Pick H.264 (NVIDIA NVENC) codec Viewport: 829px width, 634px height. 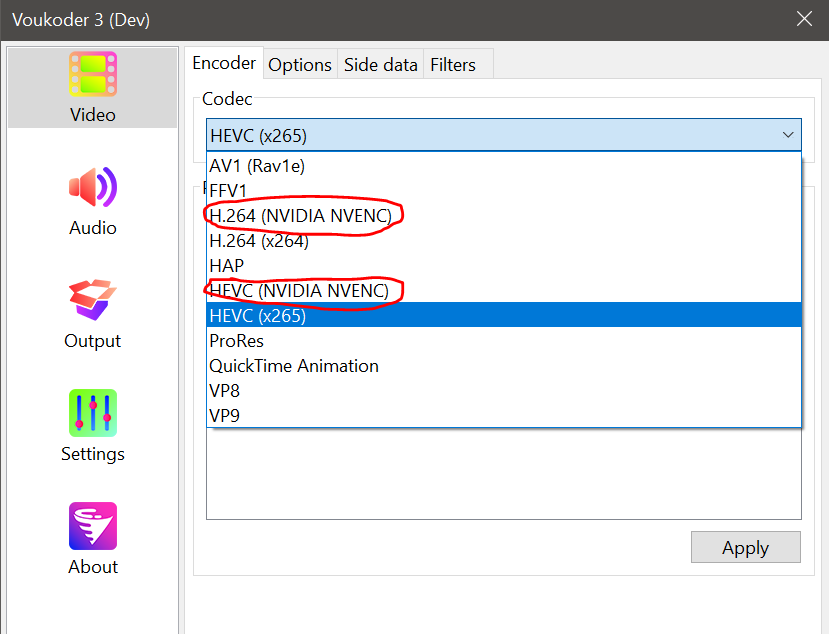(x=305, y=215)
